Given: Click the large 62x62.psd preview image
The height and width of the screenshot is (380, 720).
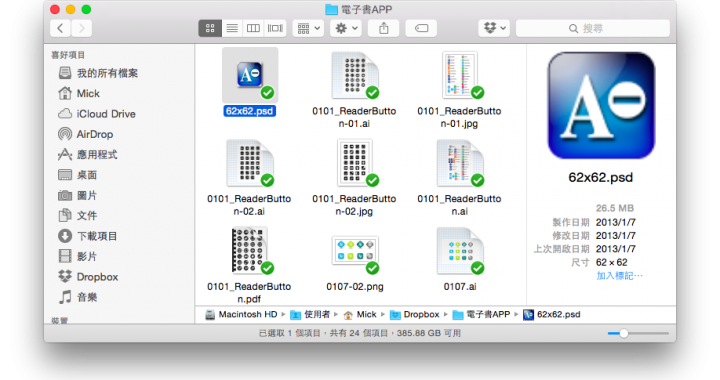Looking at the screenshot, I should [601, 106].
